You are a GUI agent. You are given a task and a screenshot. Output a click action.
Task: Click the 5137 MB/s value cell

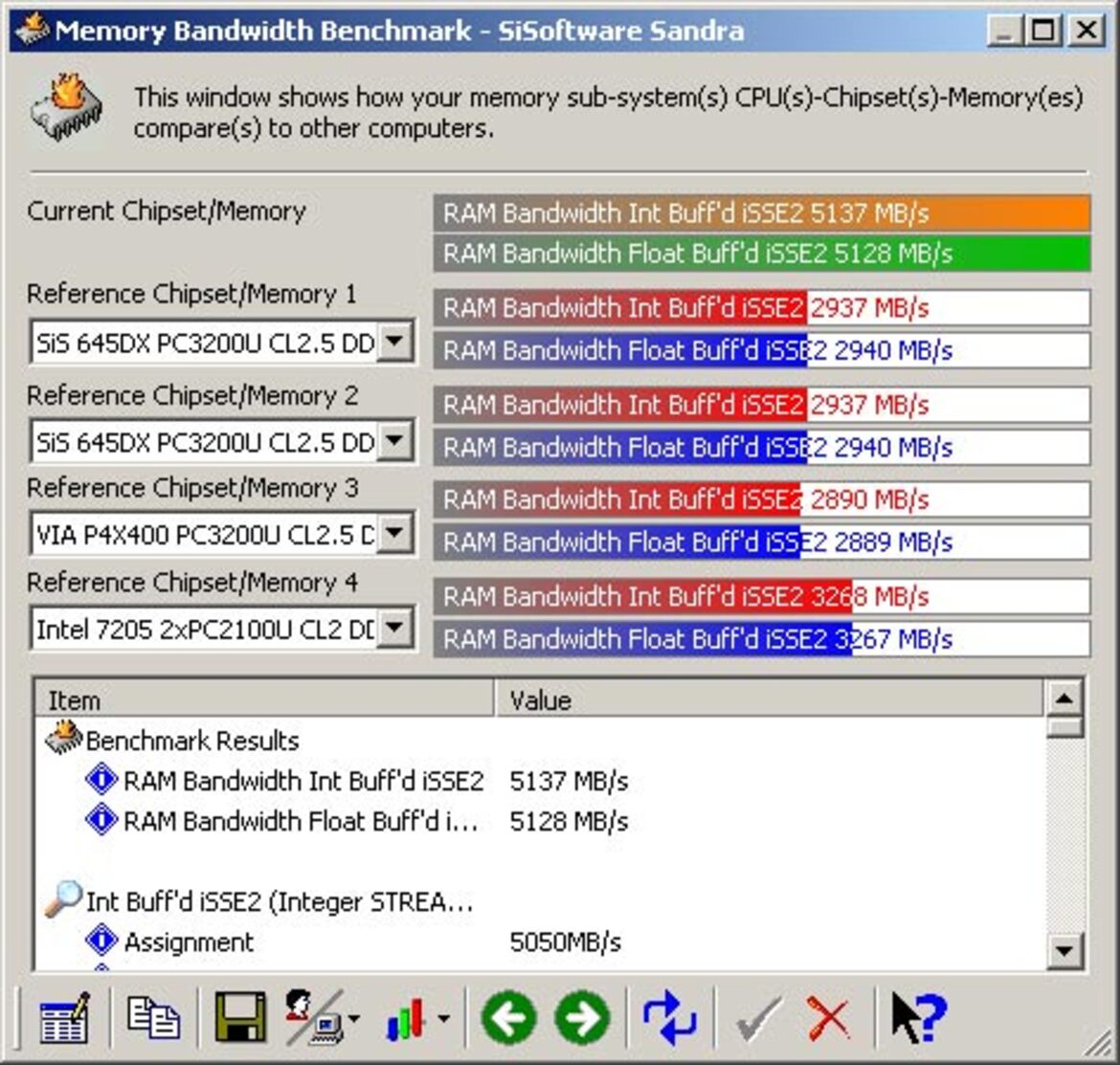click(x=569, y=781)
